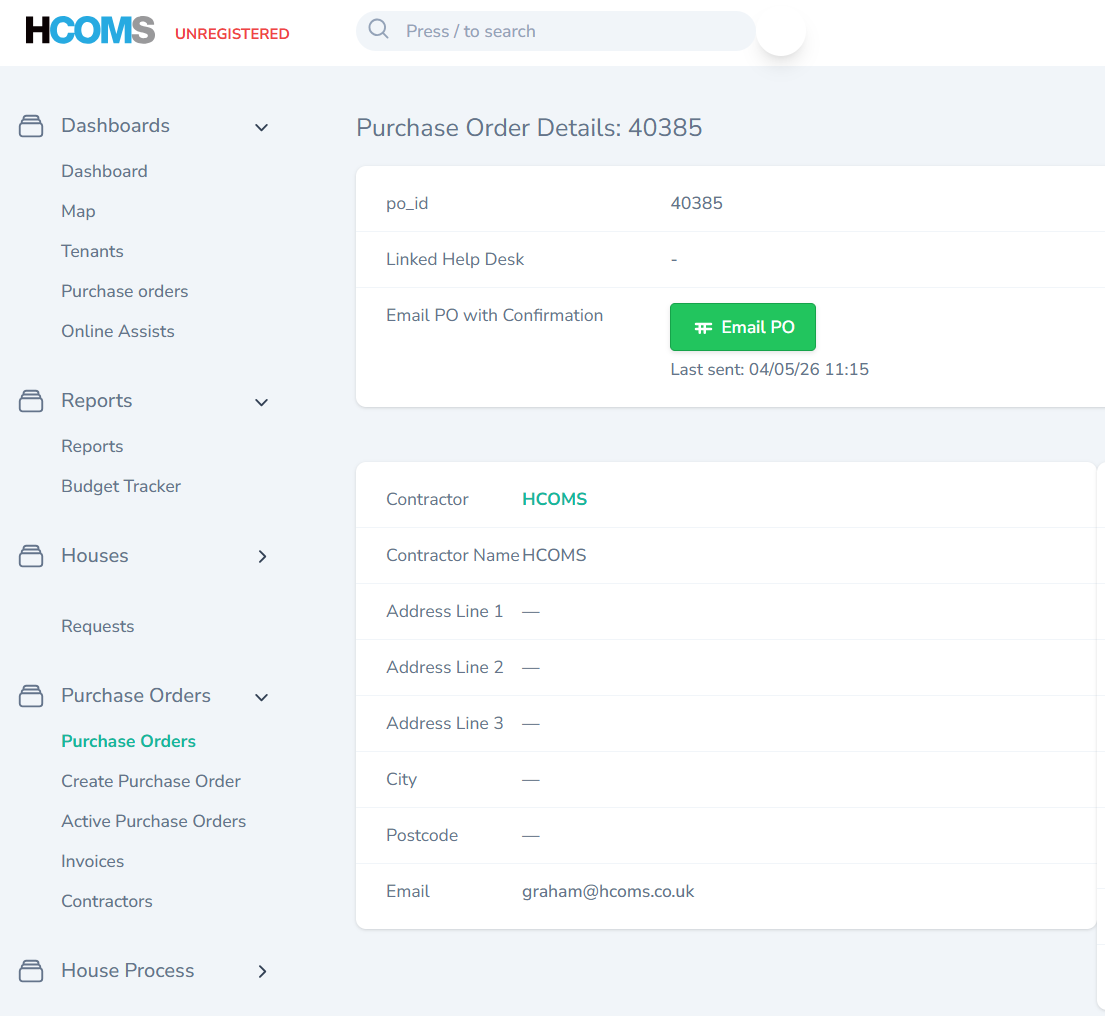
Task: Click the Purchase Orders section heading
Action: pos(136,695)
